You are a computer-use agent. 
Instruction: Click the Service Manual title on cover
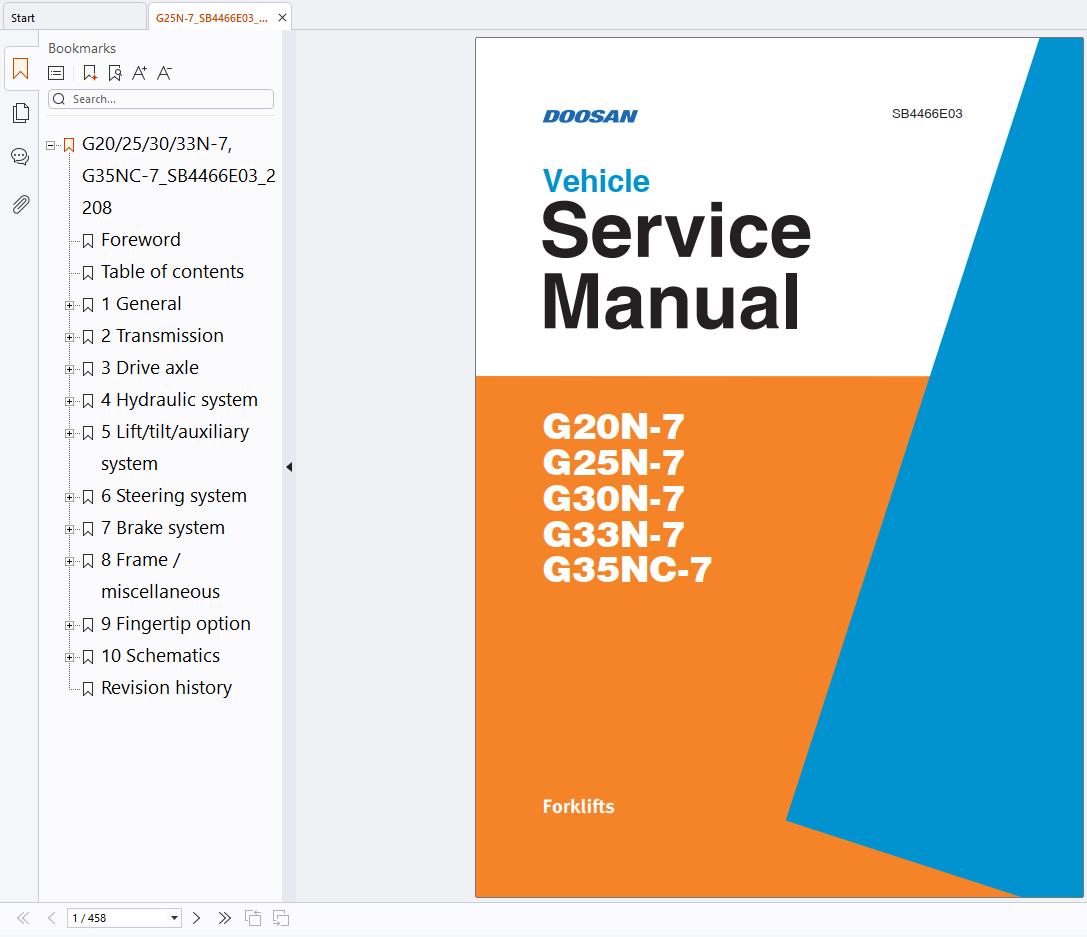pos(676,266)
